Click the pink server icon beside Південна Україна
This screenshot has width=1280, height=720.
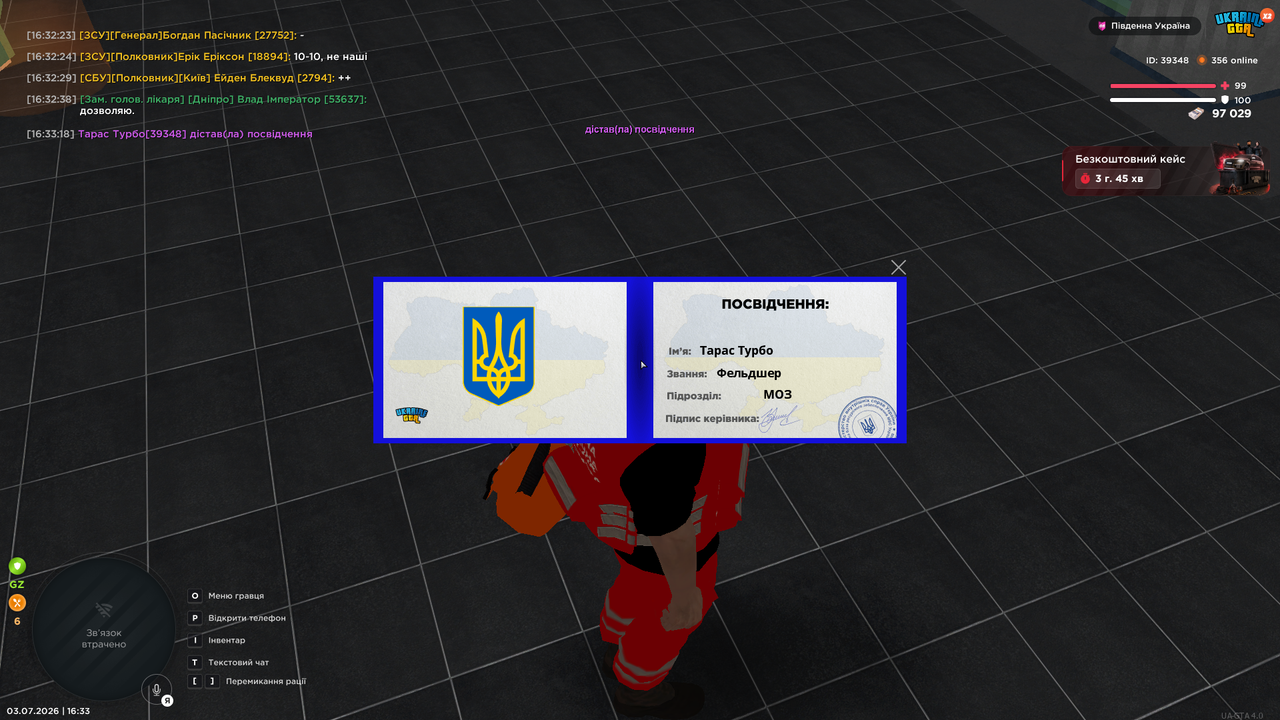[1102, 26]
